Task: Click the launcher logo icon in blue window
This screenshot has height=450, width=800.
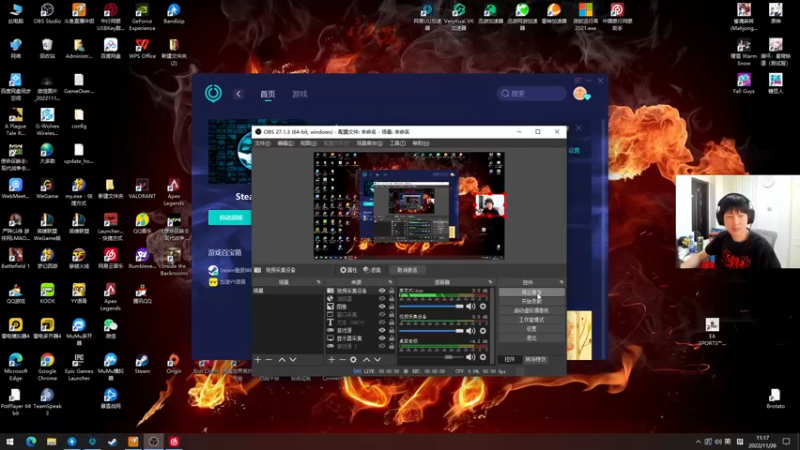Action: point(213,93)
